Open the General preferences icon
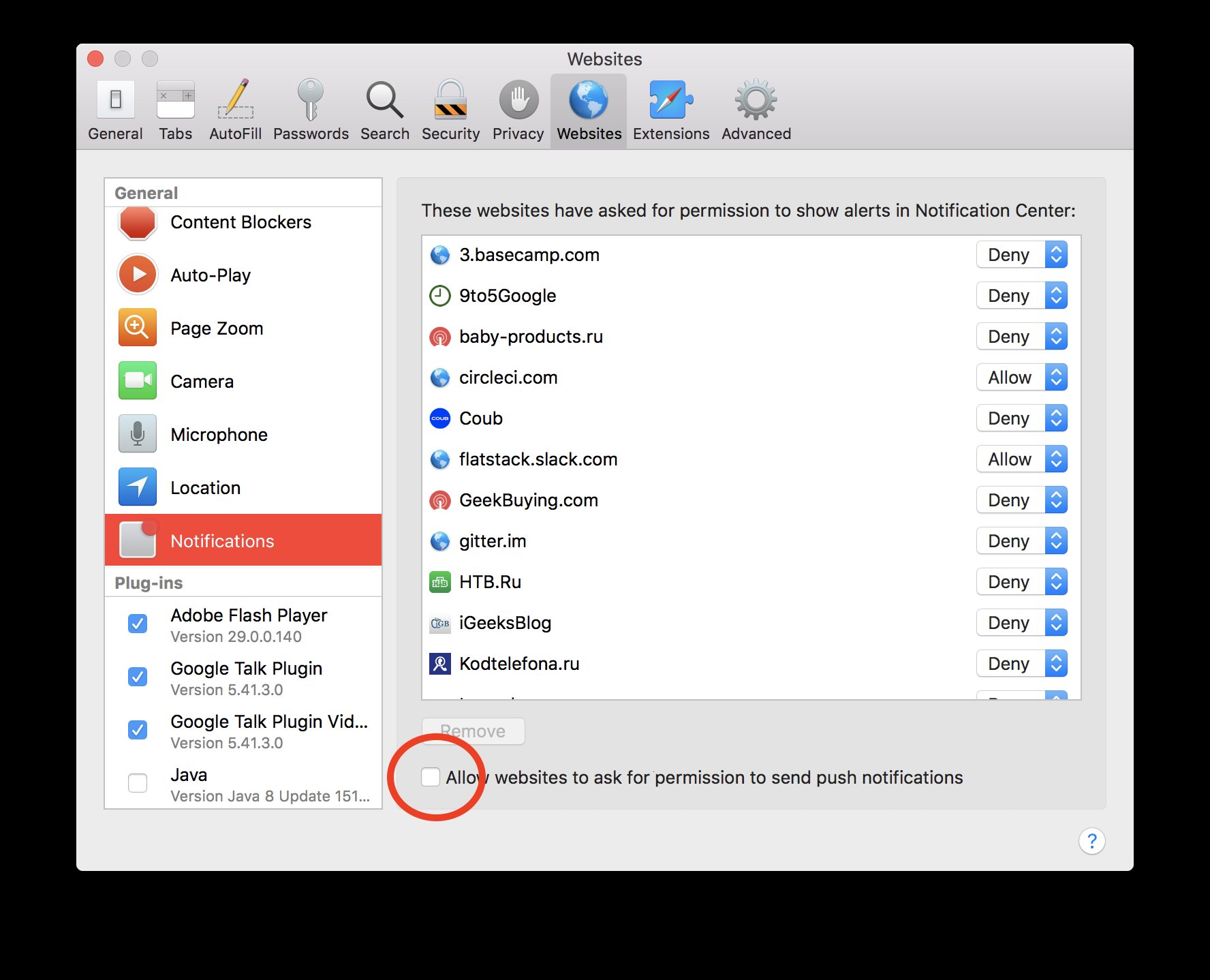Viewport: 1210px width, 980px height. (x=115, y=99)
